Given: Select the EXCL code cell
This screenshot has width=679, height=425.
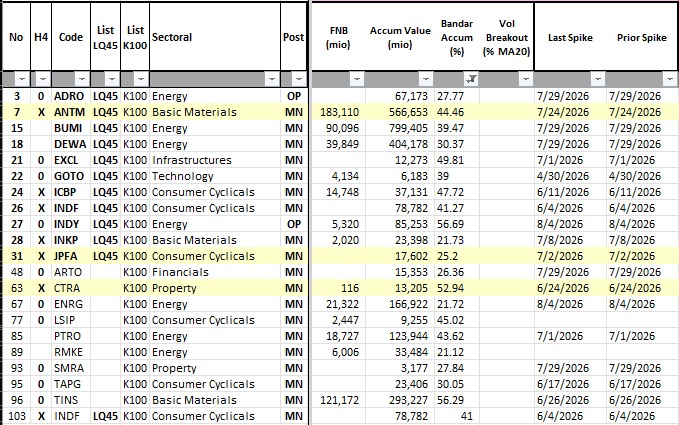Looking at the screenshot, I should pyautogui.click(x=71, y=160).
